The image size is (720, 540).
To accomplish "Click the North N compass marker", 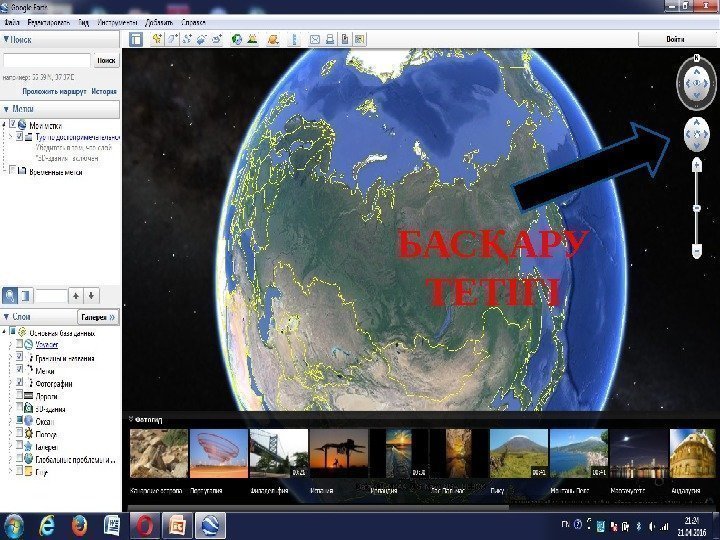I will pos(697,58).
